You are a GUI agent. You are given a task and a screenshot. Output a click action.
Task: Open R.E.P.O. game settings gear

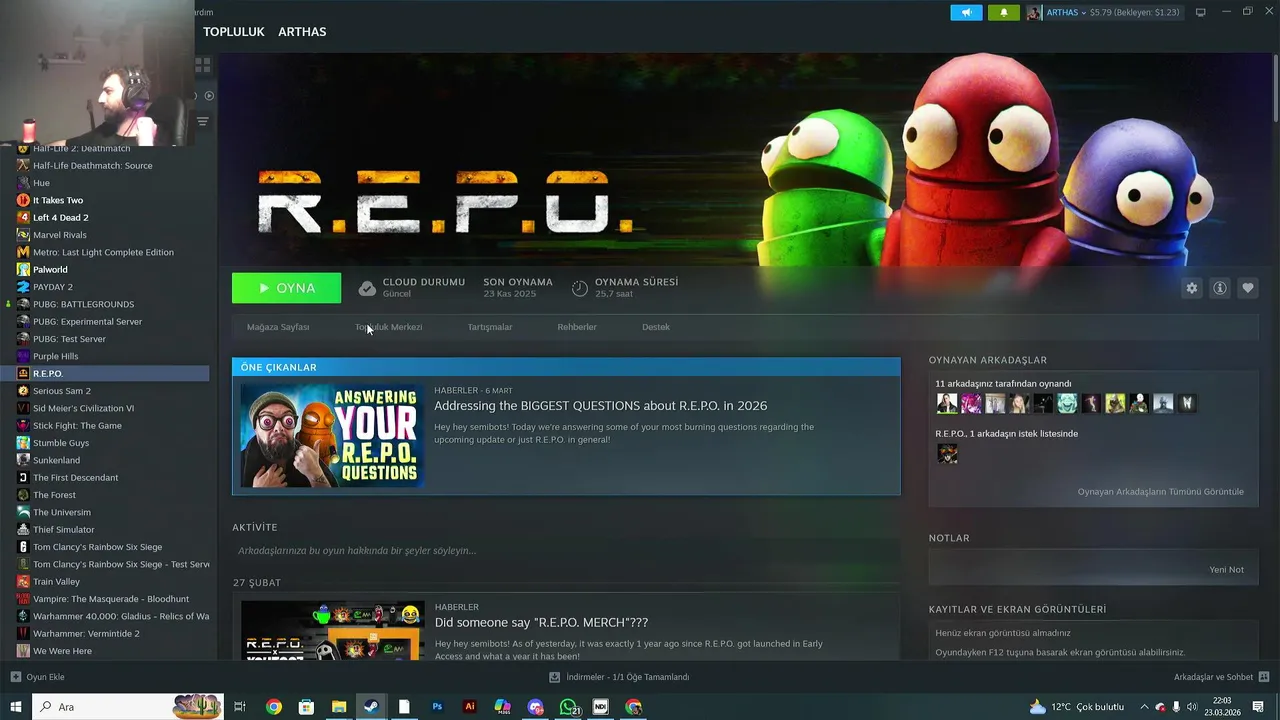[x=1192, y=288]
